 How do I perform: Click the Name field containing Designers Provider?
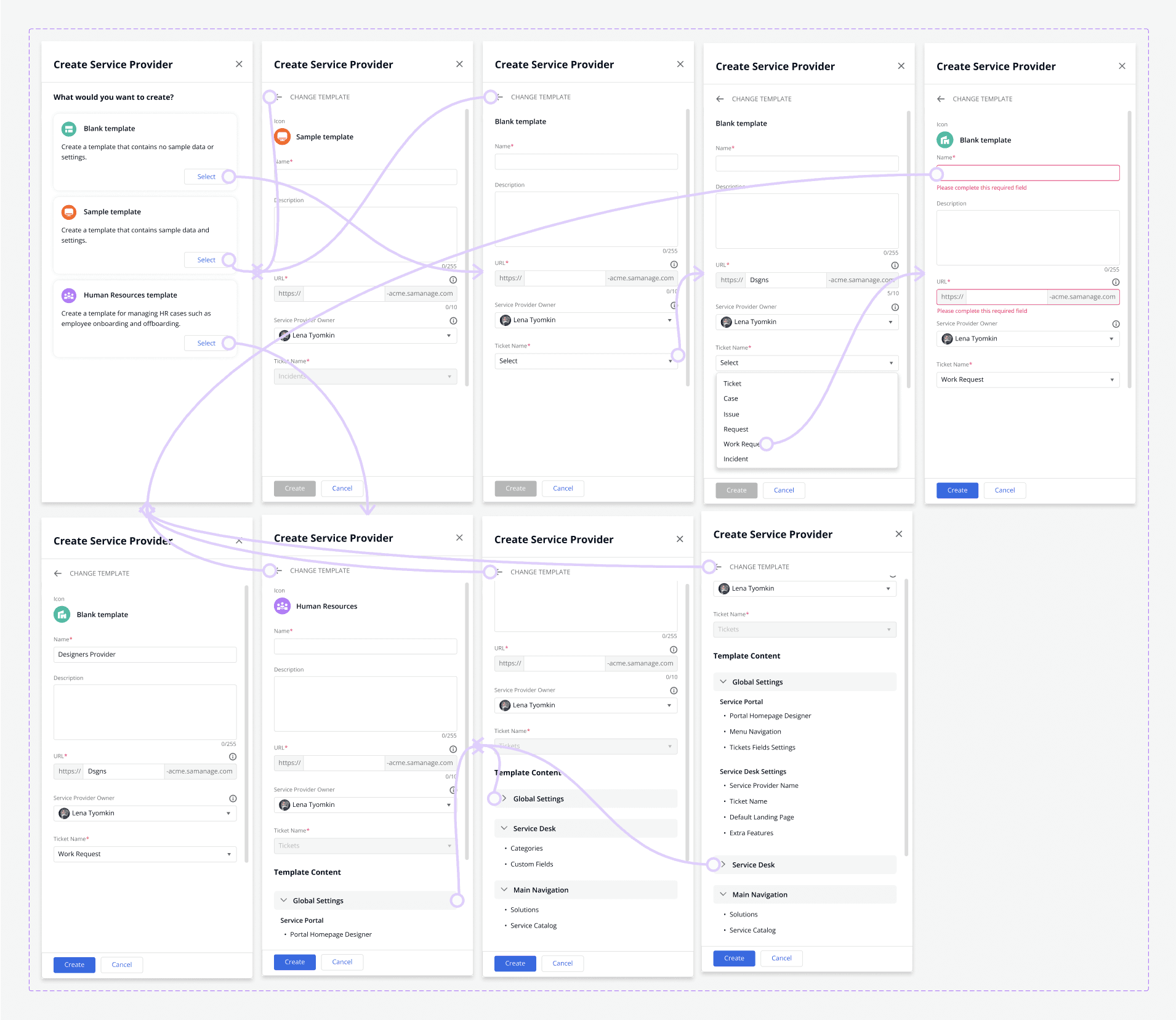[145, 655]
